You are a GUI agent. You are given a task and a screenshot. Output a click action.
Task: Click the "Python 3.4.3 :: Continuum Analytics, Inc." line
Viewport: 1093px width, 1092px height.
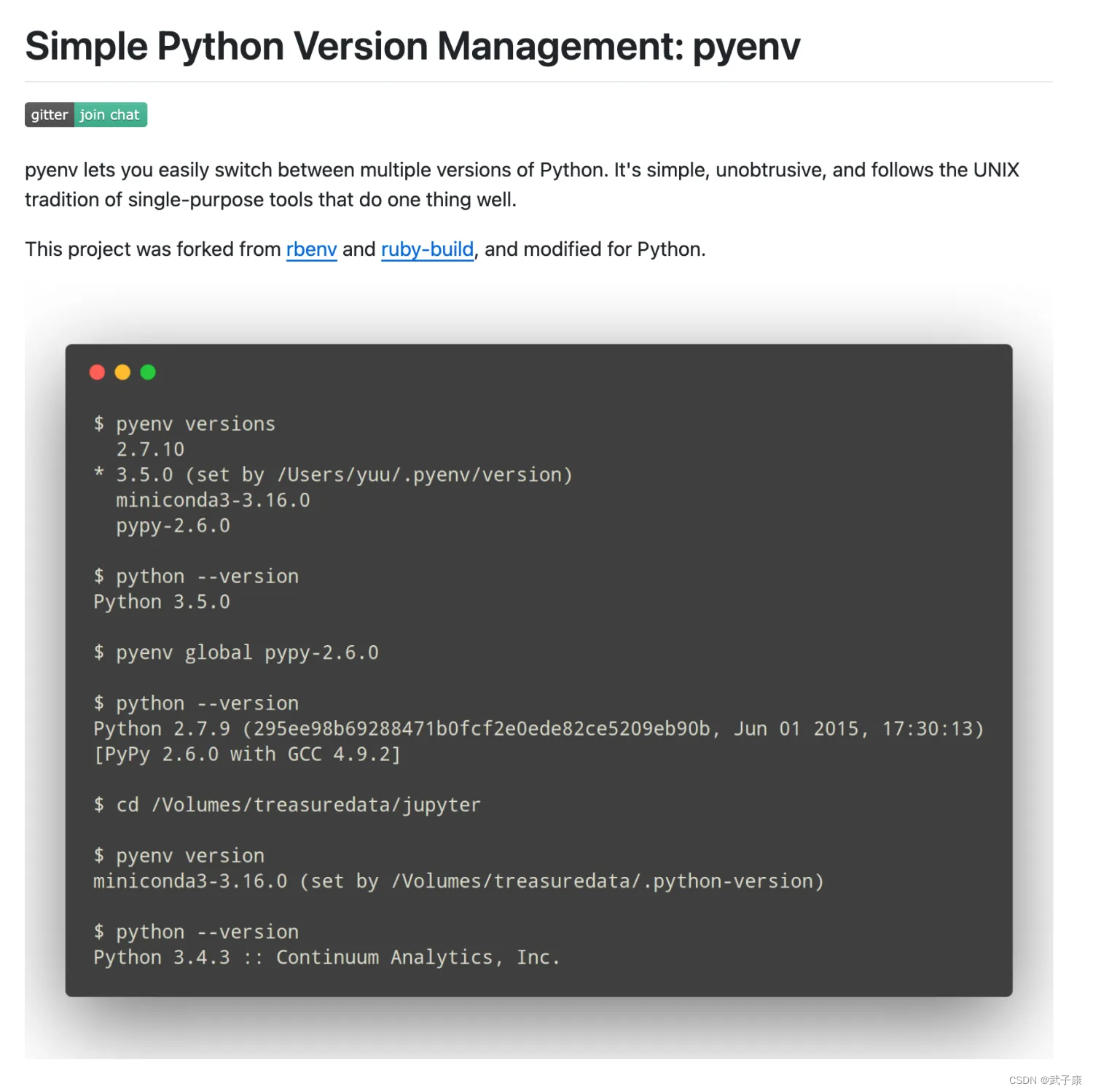pos(326,958)
